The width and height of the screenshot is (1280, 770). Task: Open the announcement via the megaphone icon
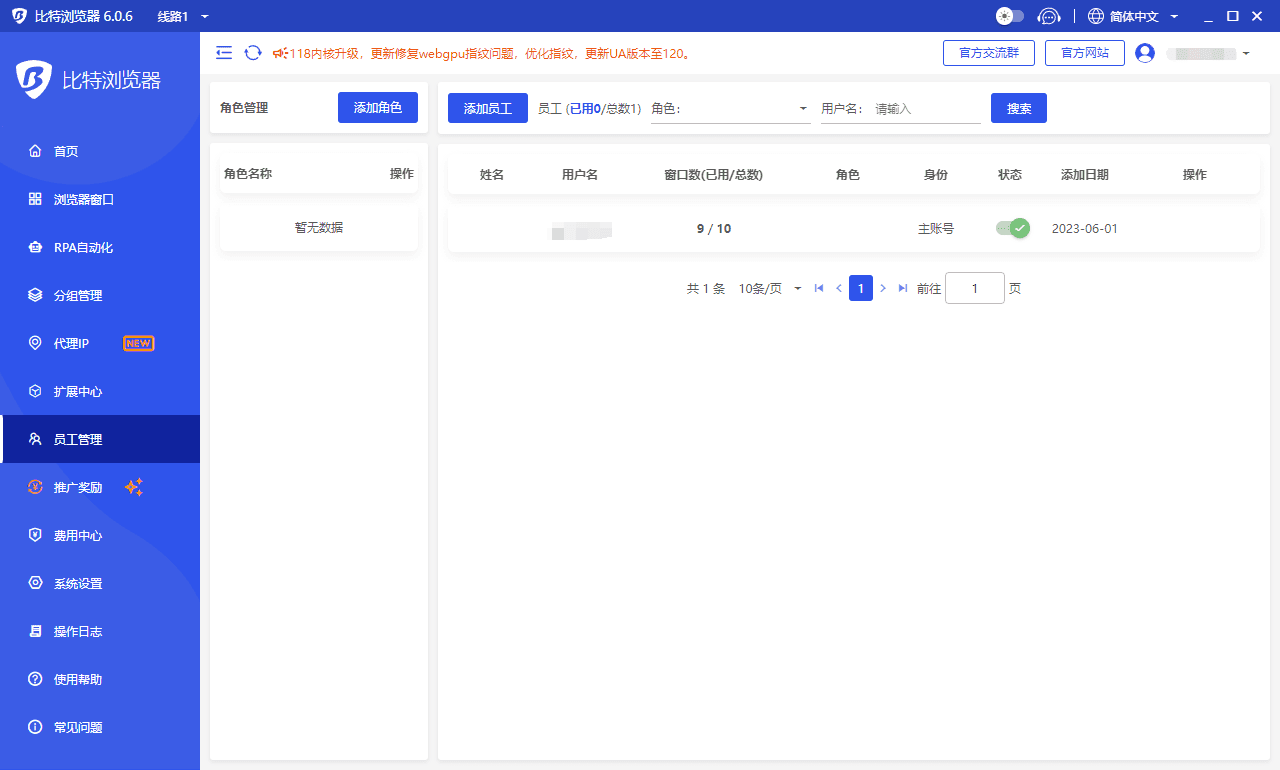pyautogui.click(x=282, y=52)
